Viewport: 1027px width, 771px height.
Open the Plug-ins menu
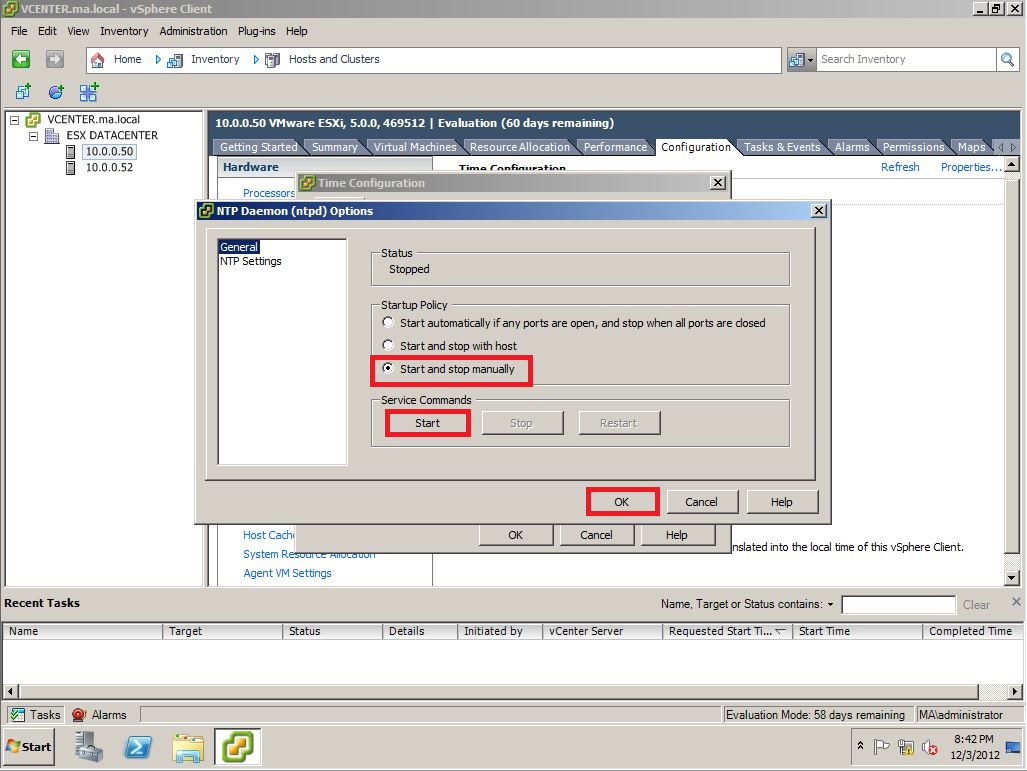pos(256,31)
